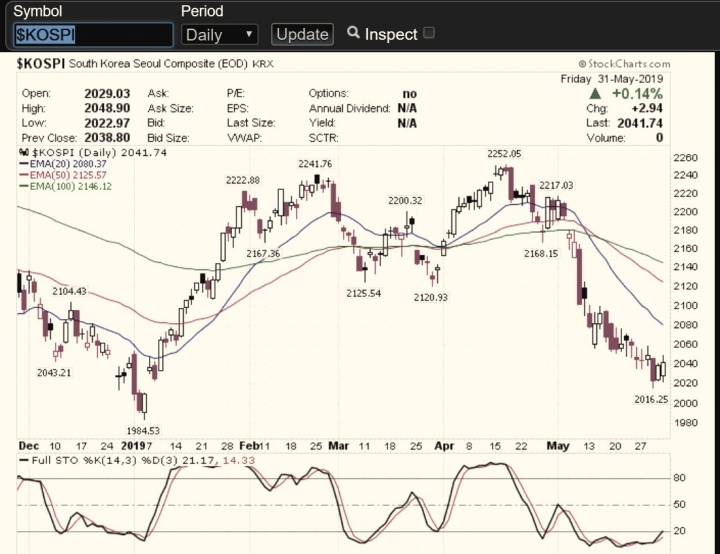This screenshot has width=720, height=554.
Task: Click the Volume value 0
Action: [x=659, y=138]
